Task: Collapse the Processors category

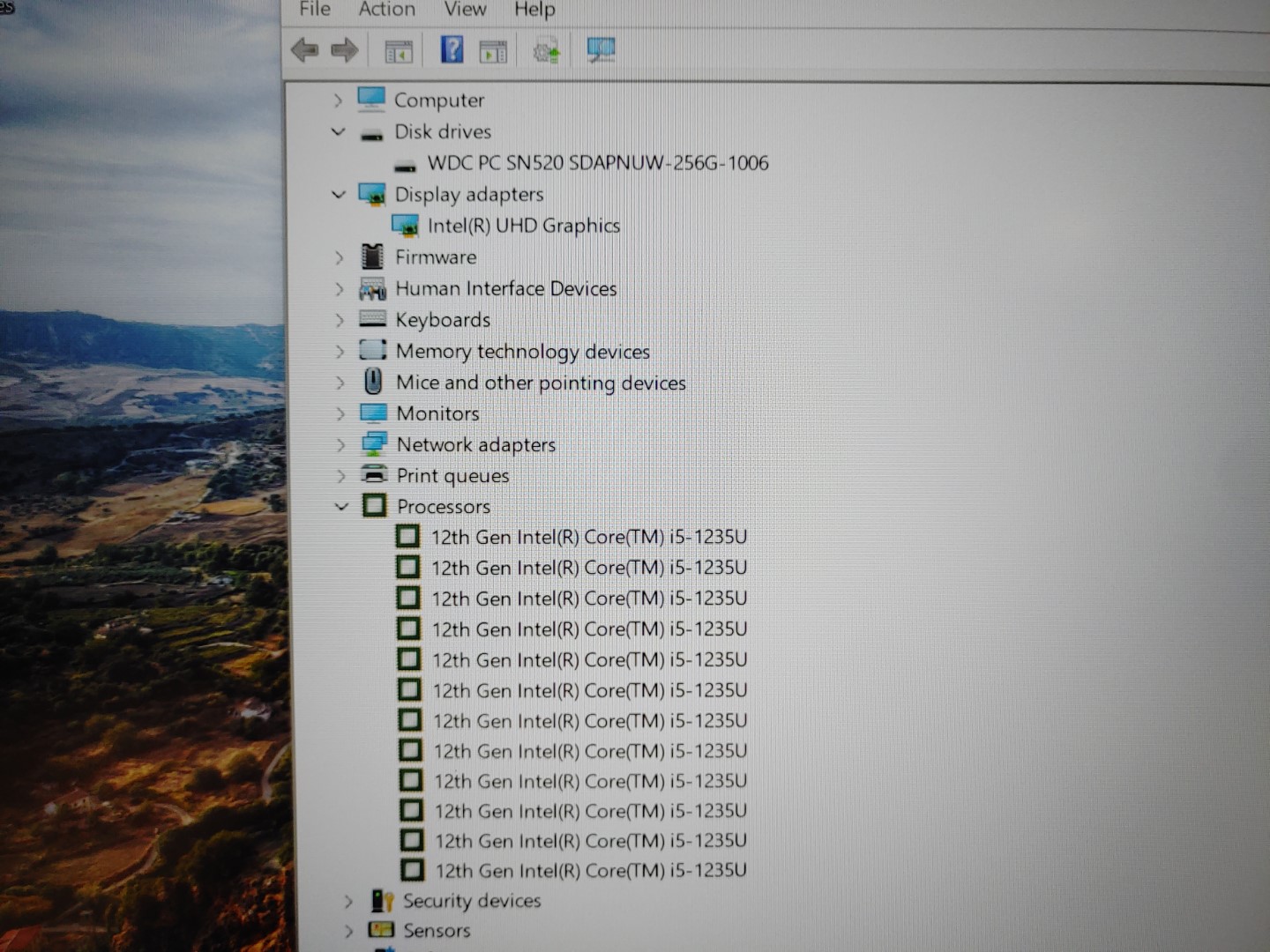Action: click(341, 507)
